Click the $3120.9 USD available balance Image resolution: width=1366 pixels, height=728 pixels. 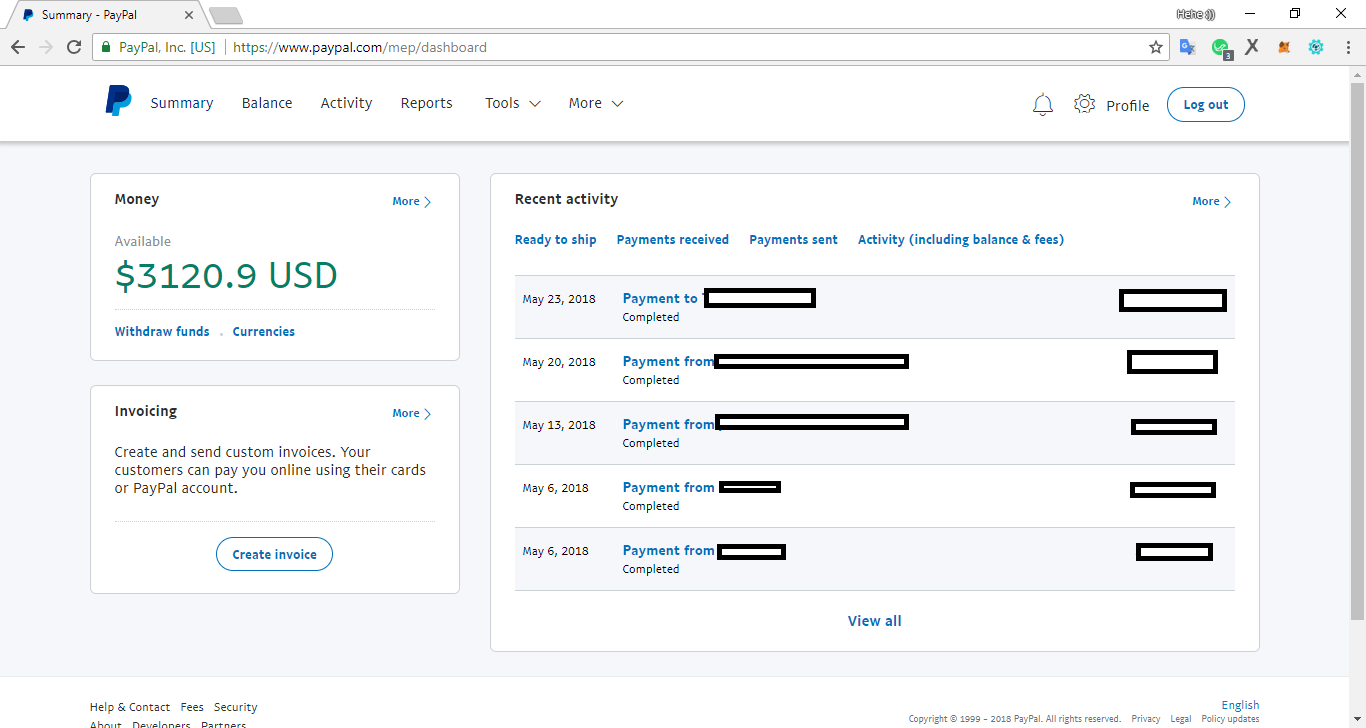coord(226,276)
